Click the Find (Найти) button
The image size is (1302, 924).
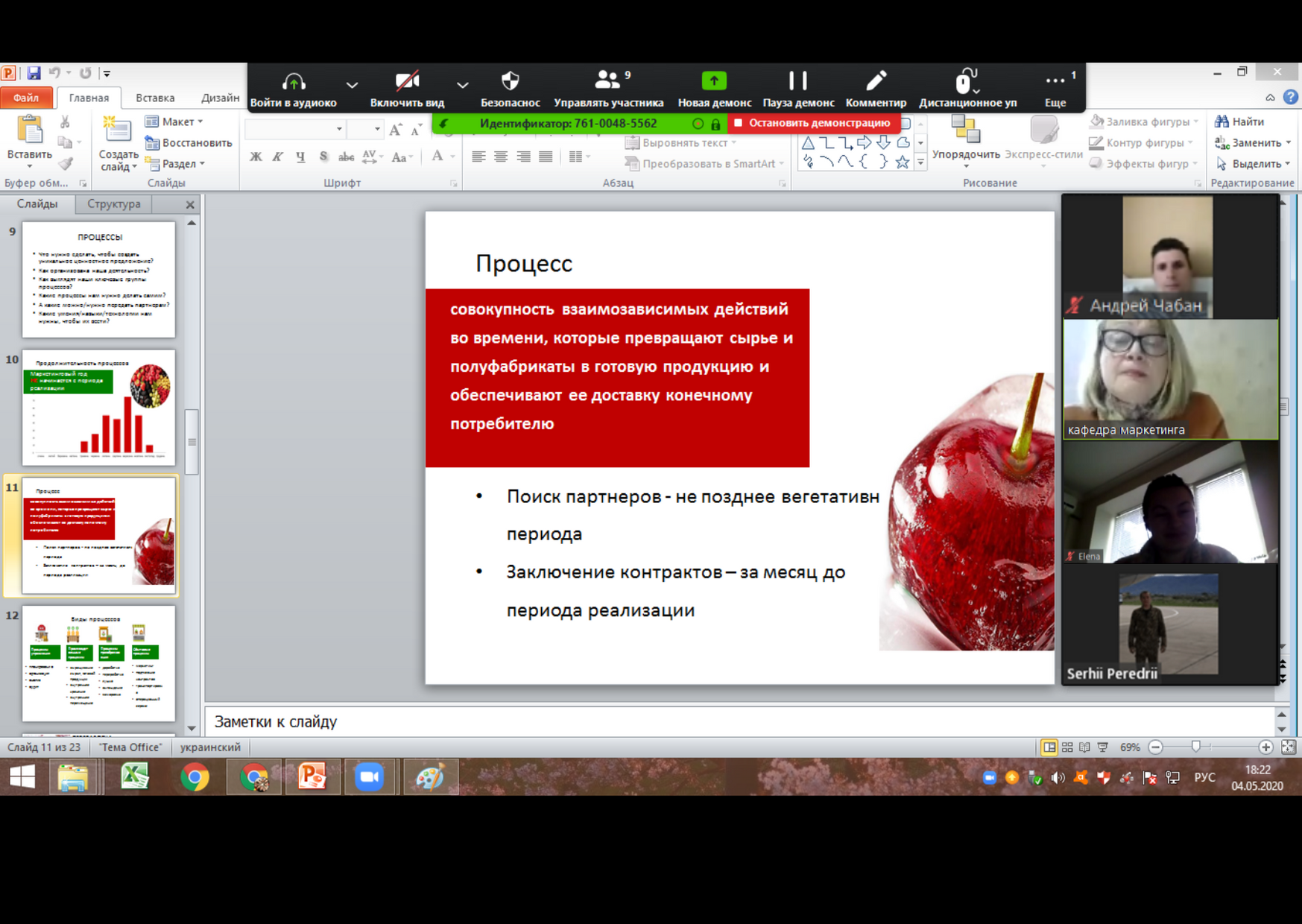1241,121
